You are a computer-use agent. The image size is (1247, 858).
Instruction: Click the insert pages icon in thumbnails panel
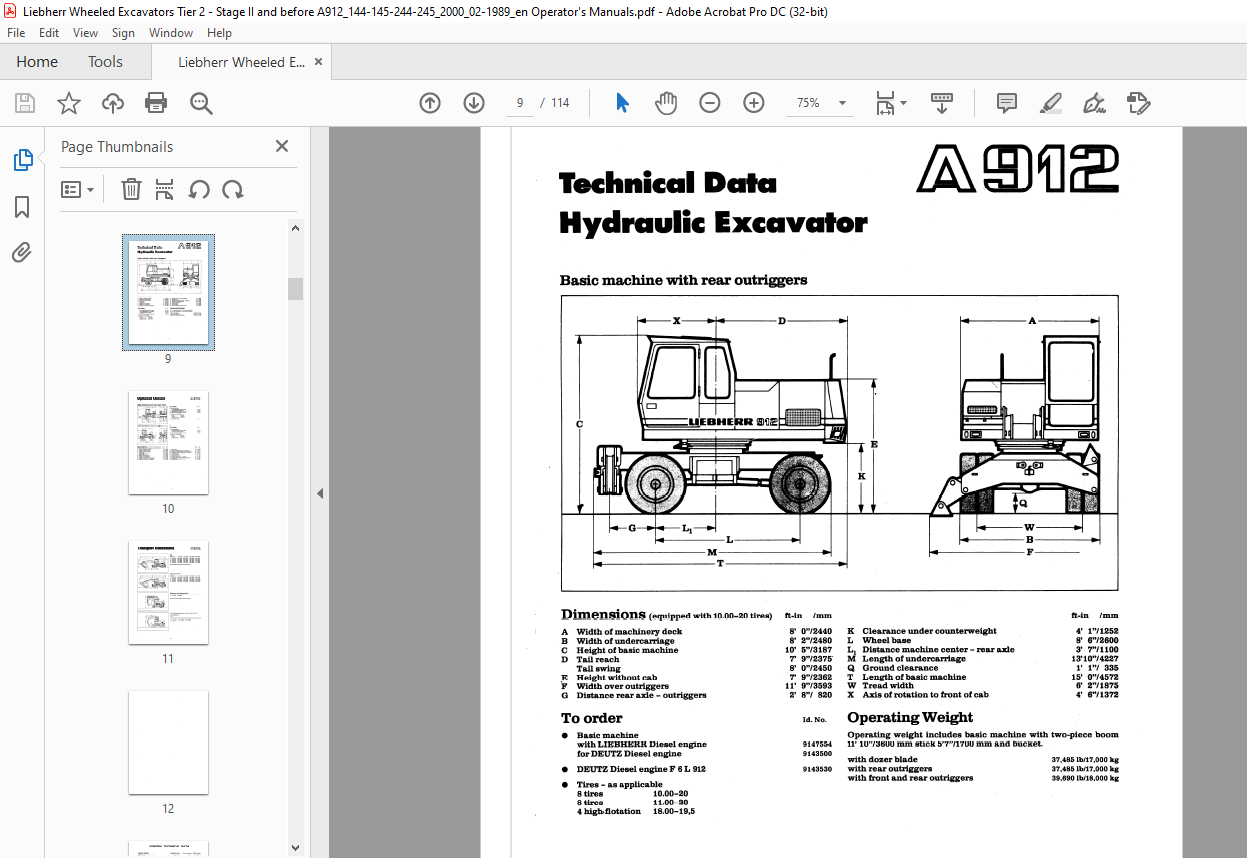(165, 189)
